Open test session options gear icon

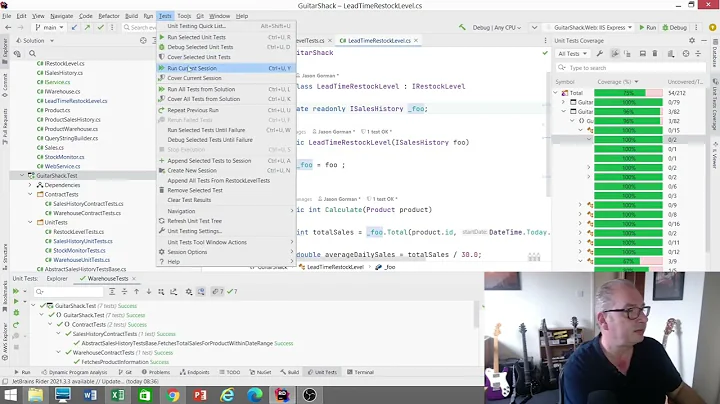tap(189, 292)
